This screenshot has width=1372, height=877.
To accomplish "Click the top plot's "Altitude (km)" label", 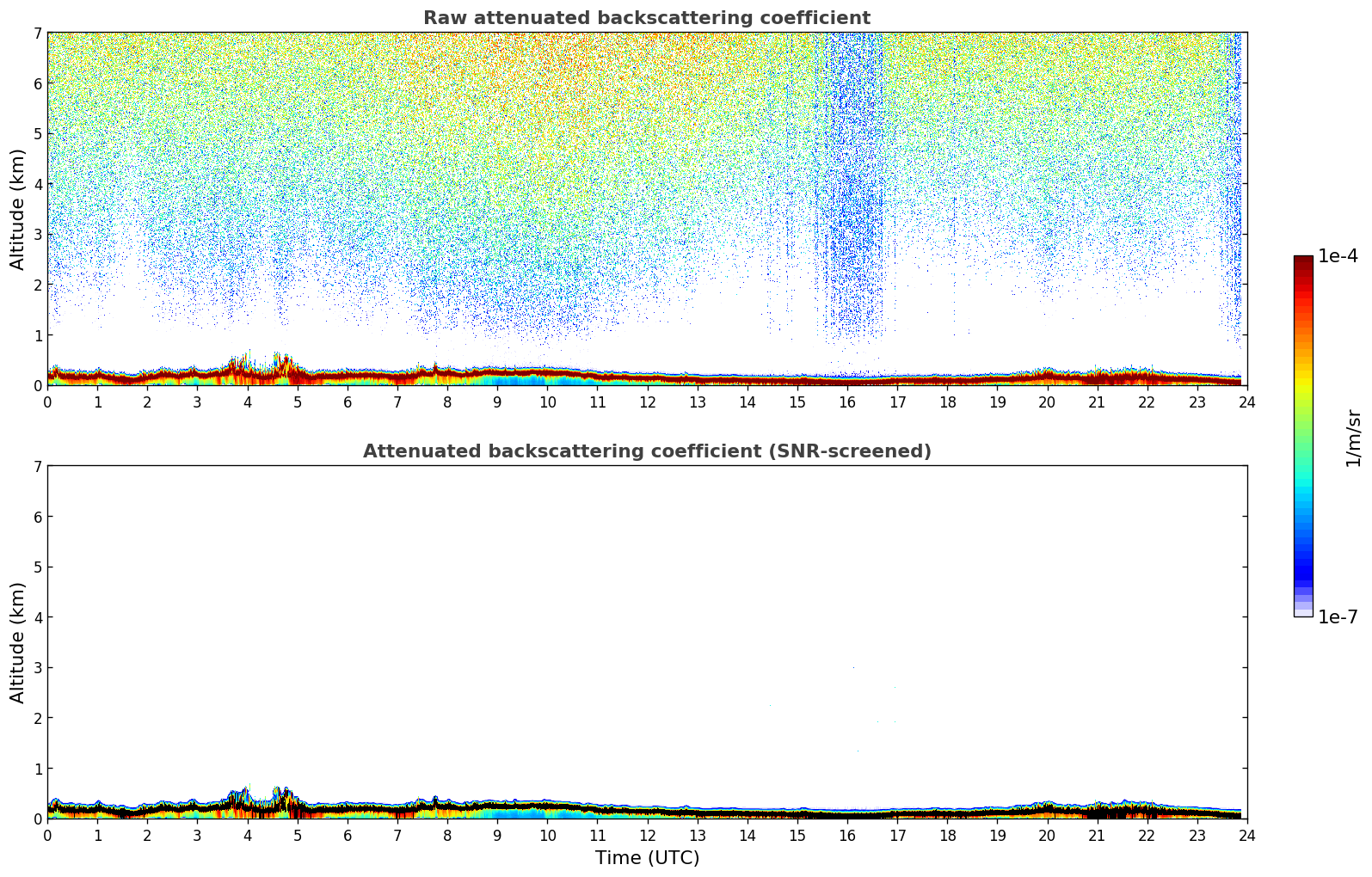I will coord(18,209).
